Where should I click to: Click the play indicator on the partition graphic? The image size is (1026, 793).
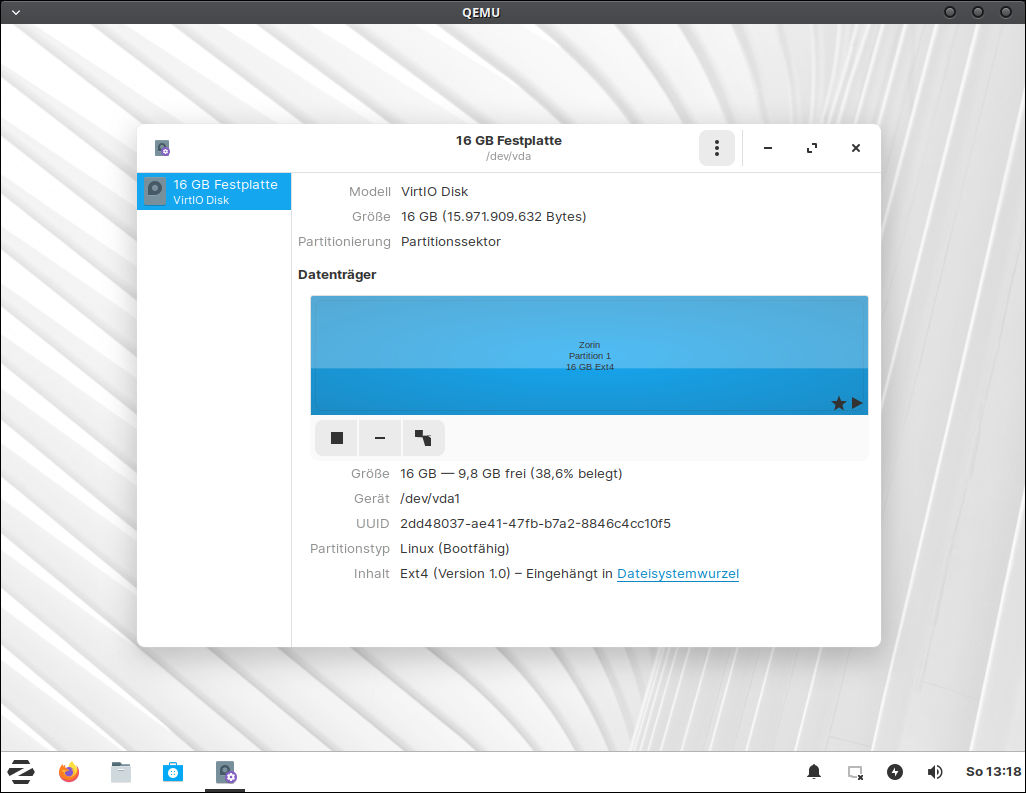point(857,403)
